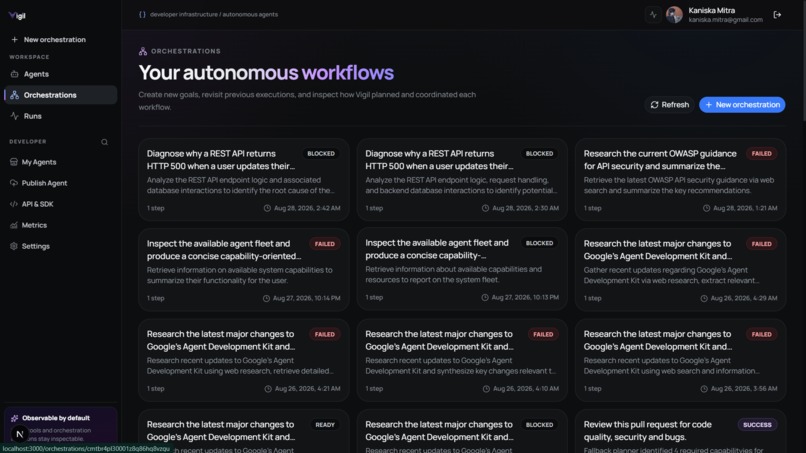This screenshot has width=806, height=453.
Task: Click the kaniska.mitra@gmail.com account email
Action: [x=725, y=20]
